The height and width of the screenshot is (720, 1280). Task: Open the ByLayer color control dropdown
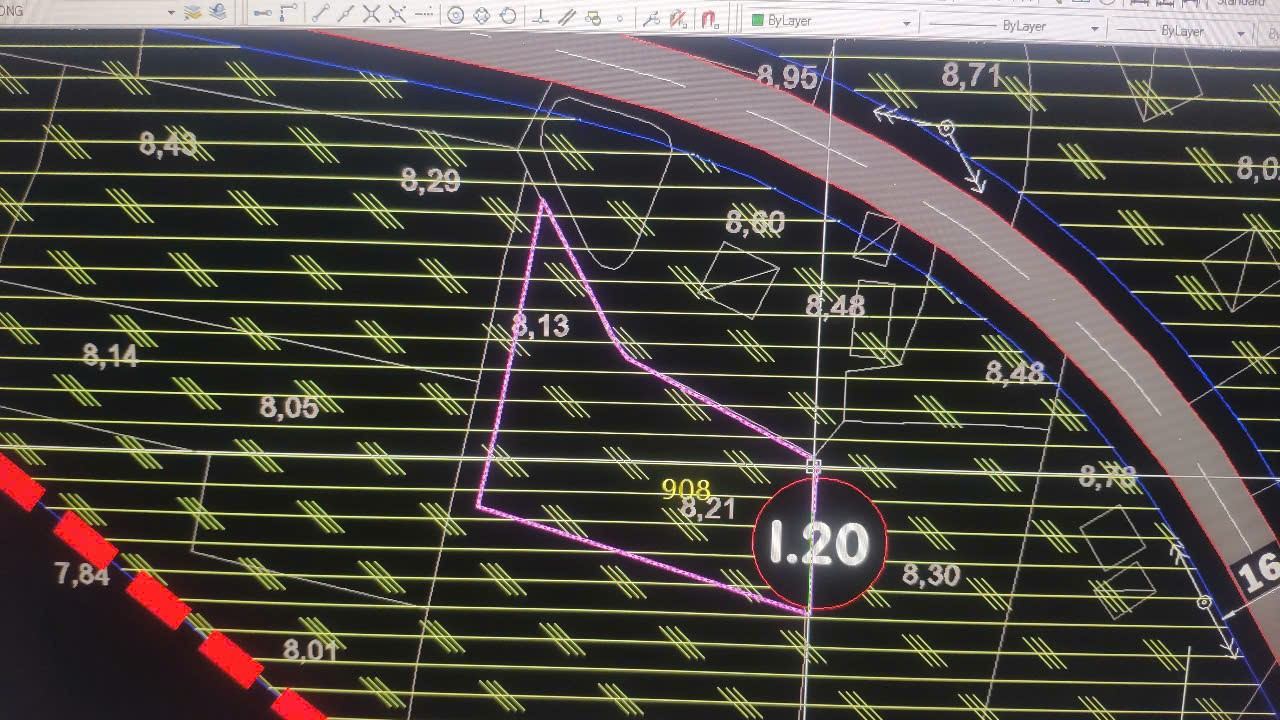[832, 21]
